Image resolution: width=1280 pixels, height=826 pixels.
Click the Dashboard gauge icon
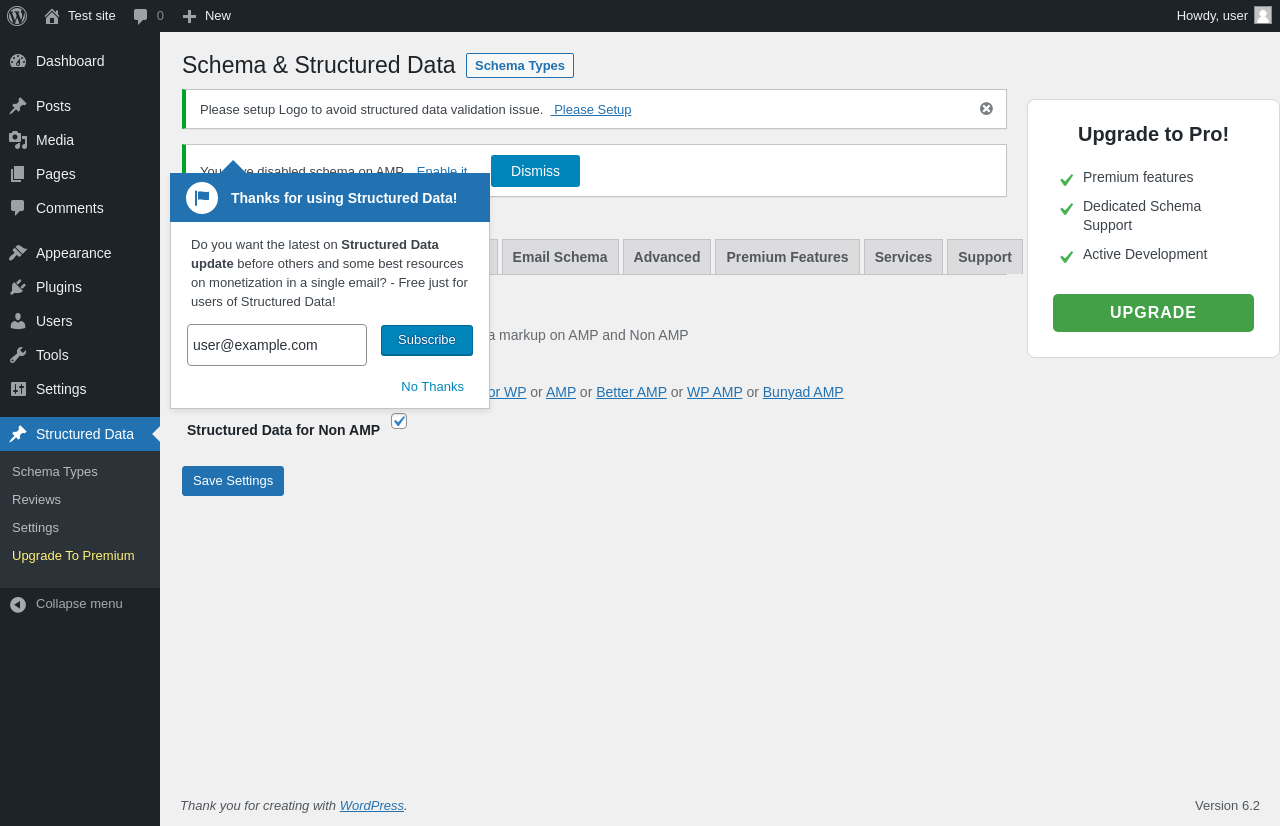(x=18, y=61)
